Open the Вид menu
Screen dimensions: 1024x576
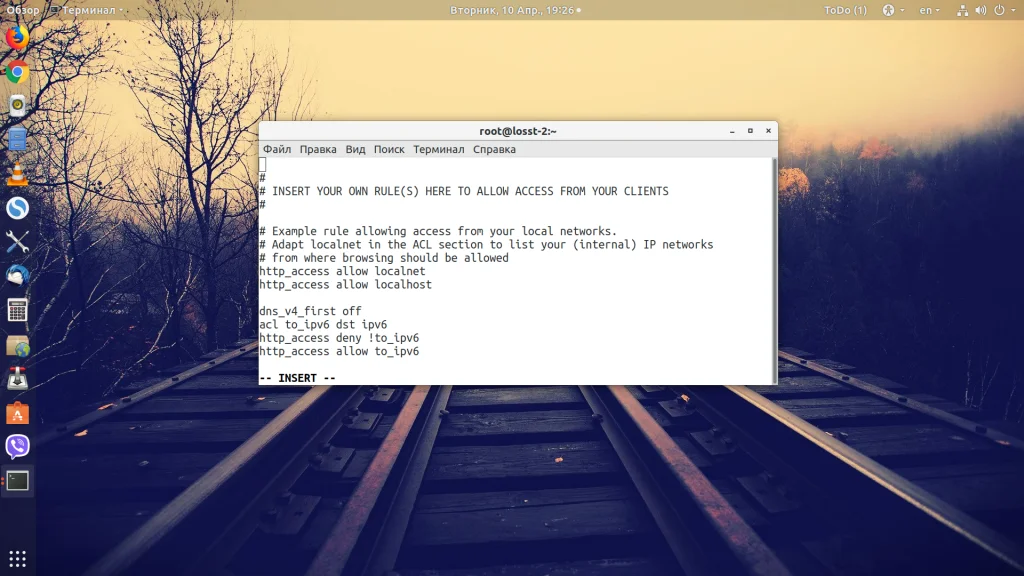pos(355,149)
